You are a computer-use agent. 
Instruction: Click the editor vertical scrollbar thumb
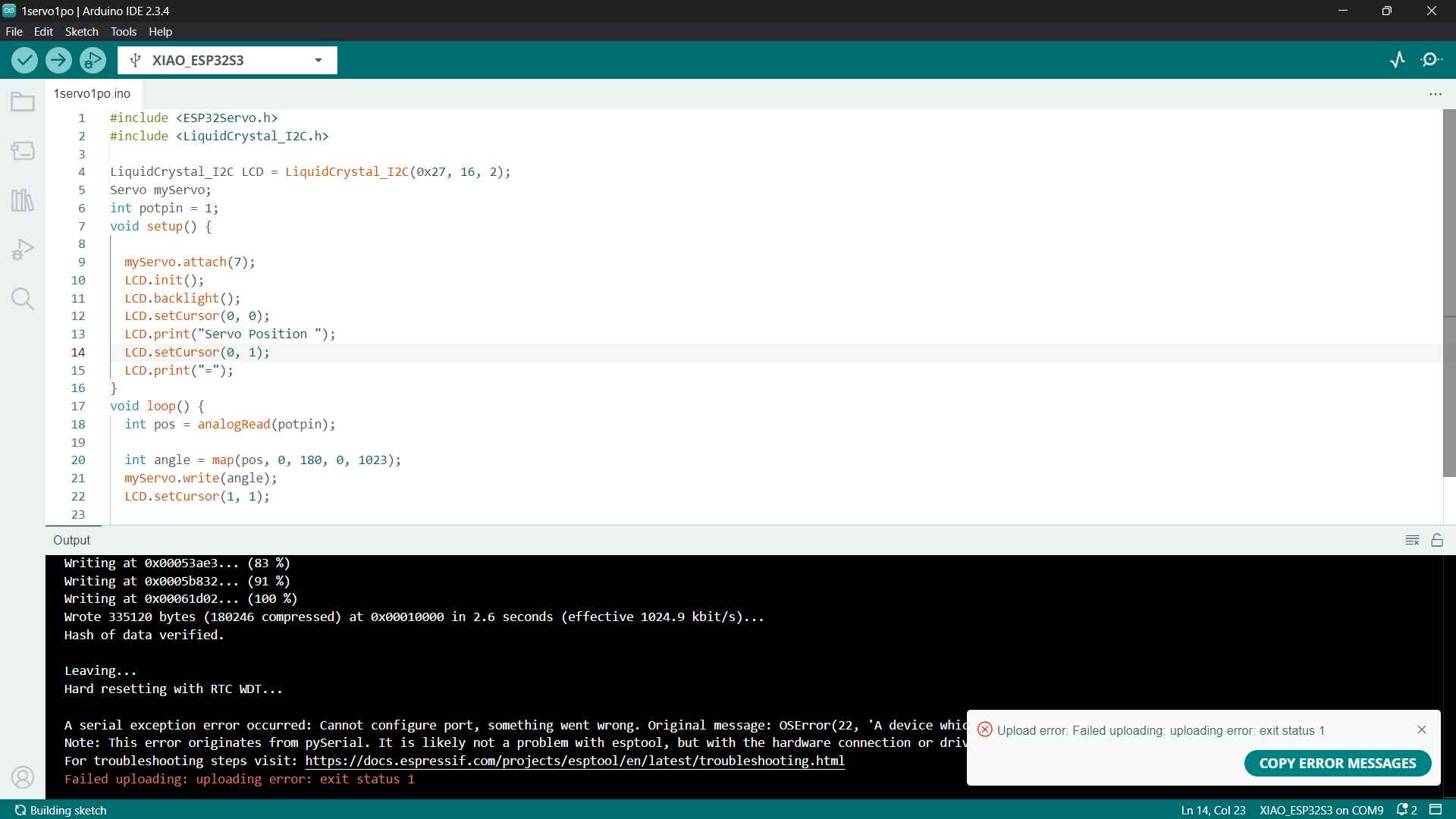1449,293
